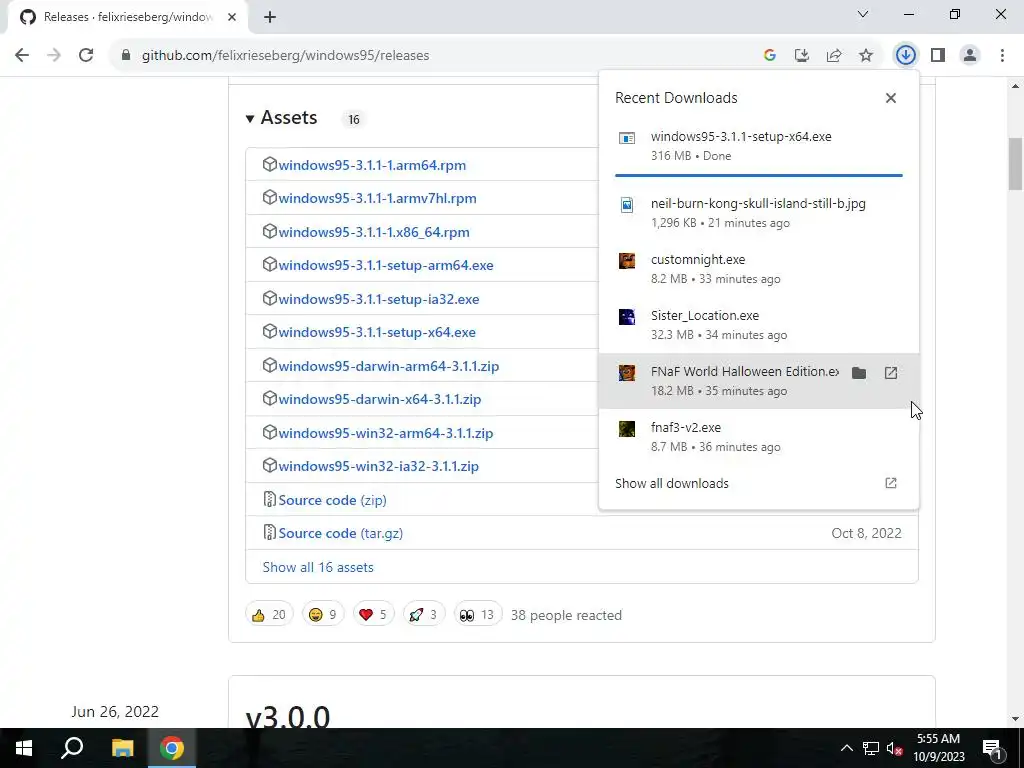Download windows95-darwin-arm64-3.1.1.zip

pos(388,366)
